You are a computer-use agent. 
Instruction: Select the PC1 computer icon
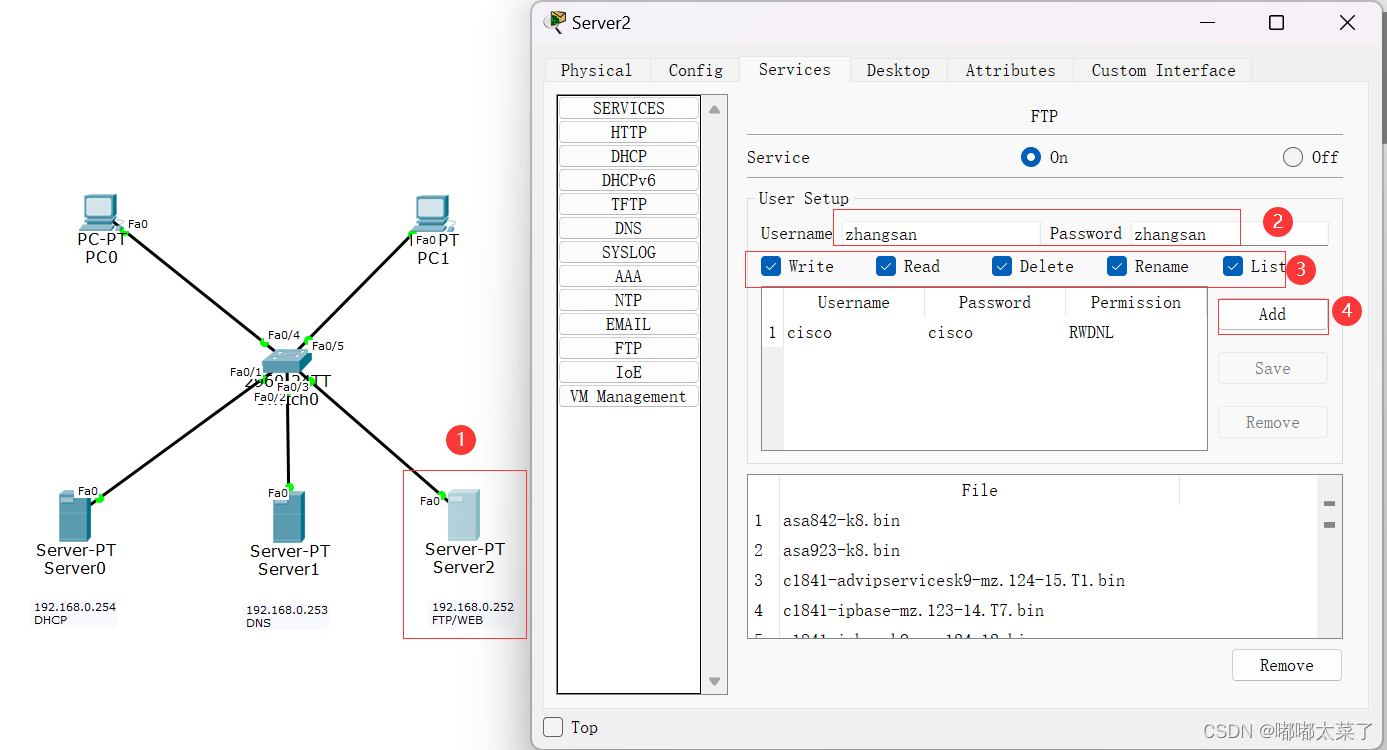432,212
